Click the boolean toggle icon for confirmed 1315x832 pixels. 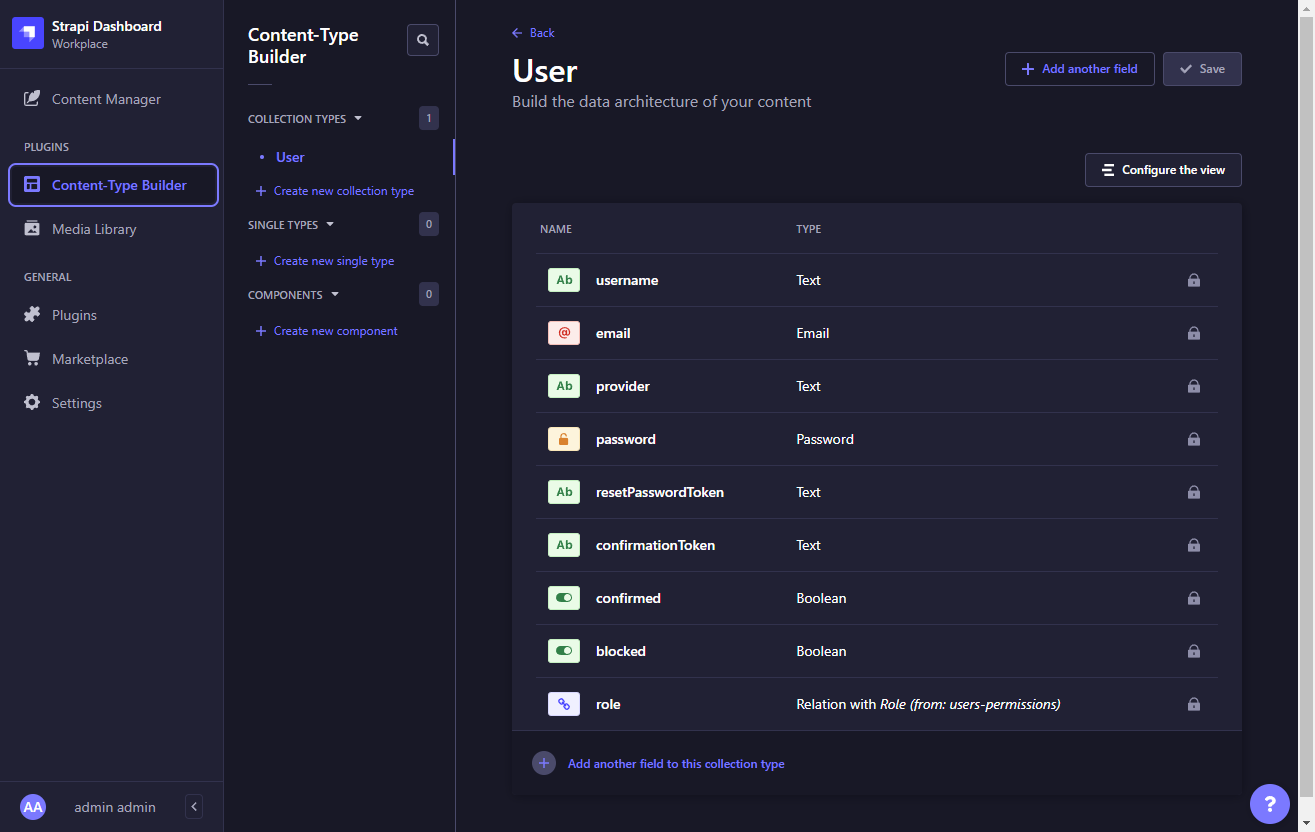pyautogui.click(x=564, y=598)
